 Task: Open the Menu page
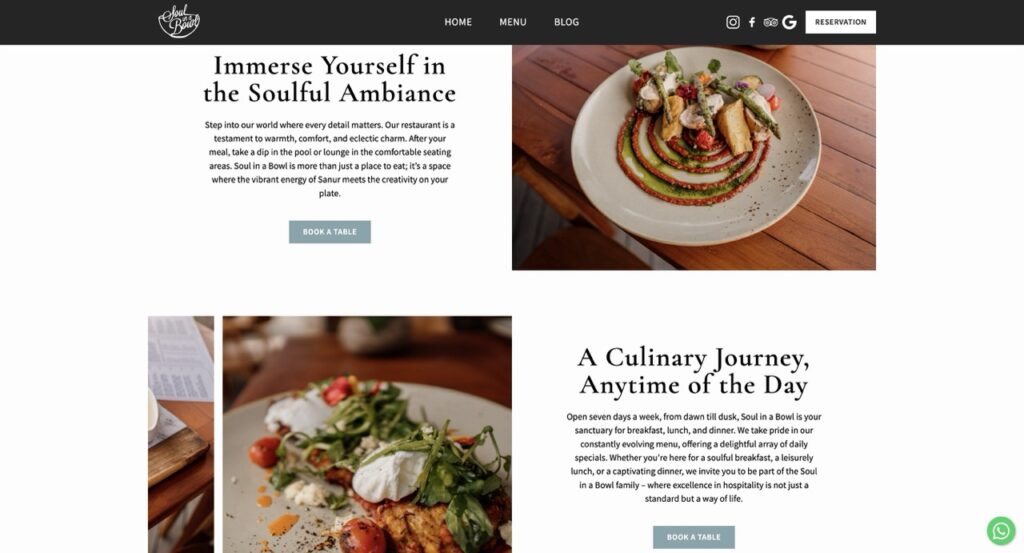(513, 22)
